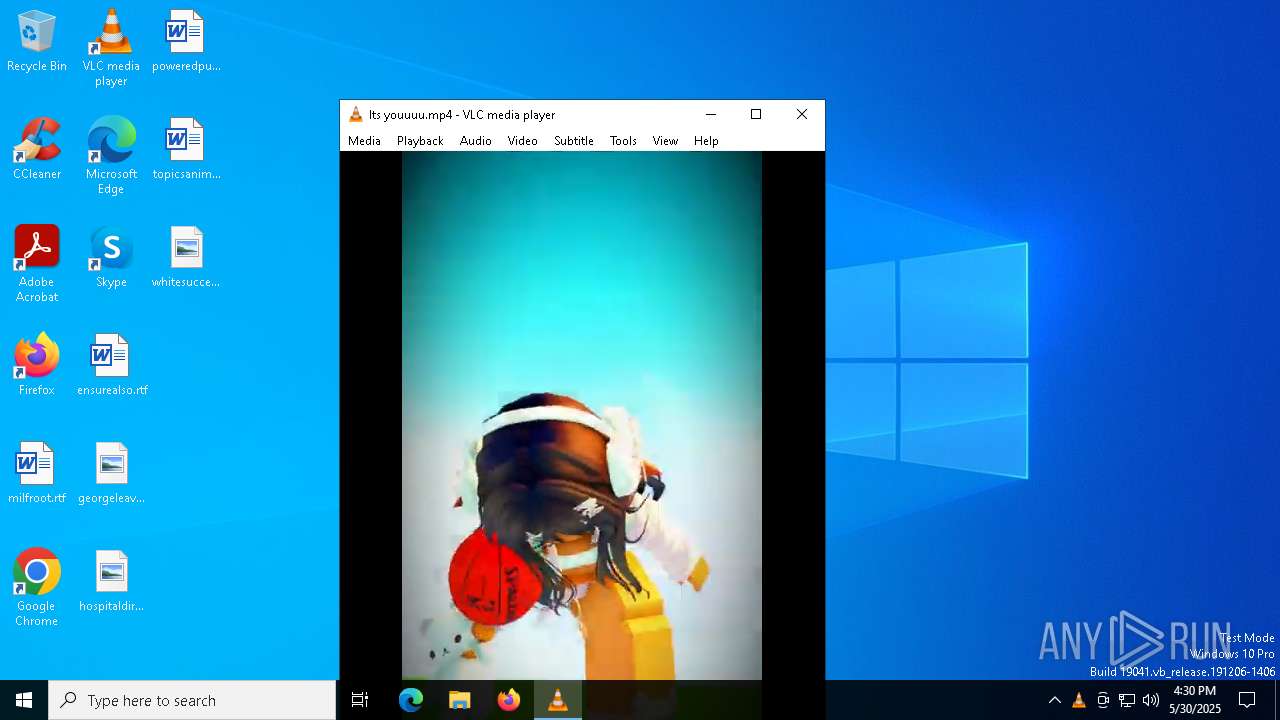Screen dimensions: 1280x720
Task: Open the Audio menu in VLC
Action: 476,141
